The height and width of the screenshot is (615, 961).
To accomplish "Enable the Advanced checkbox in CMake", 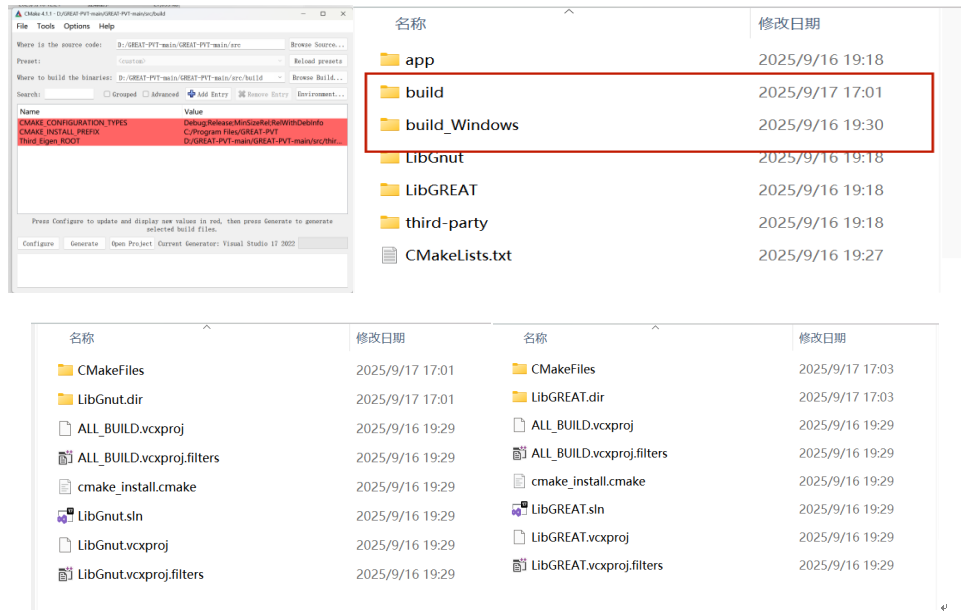I will pyautogui.click(x=146, y=94).
